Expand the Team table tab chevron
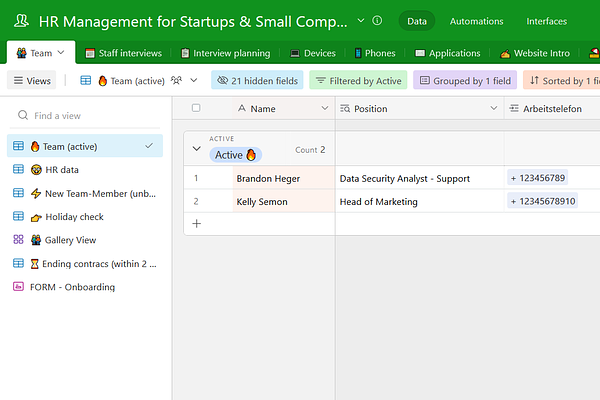Viewport: 600px width, 400px height. pyautogui.click(x=61, y=52)
